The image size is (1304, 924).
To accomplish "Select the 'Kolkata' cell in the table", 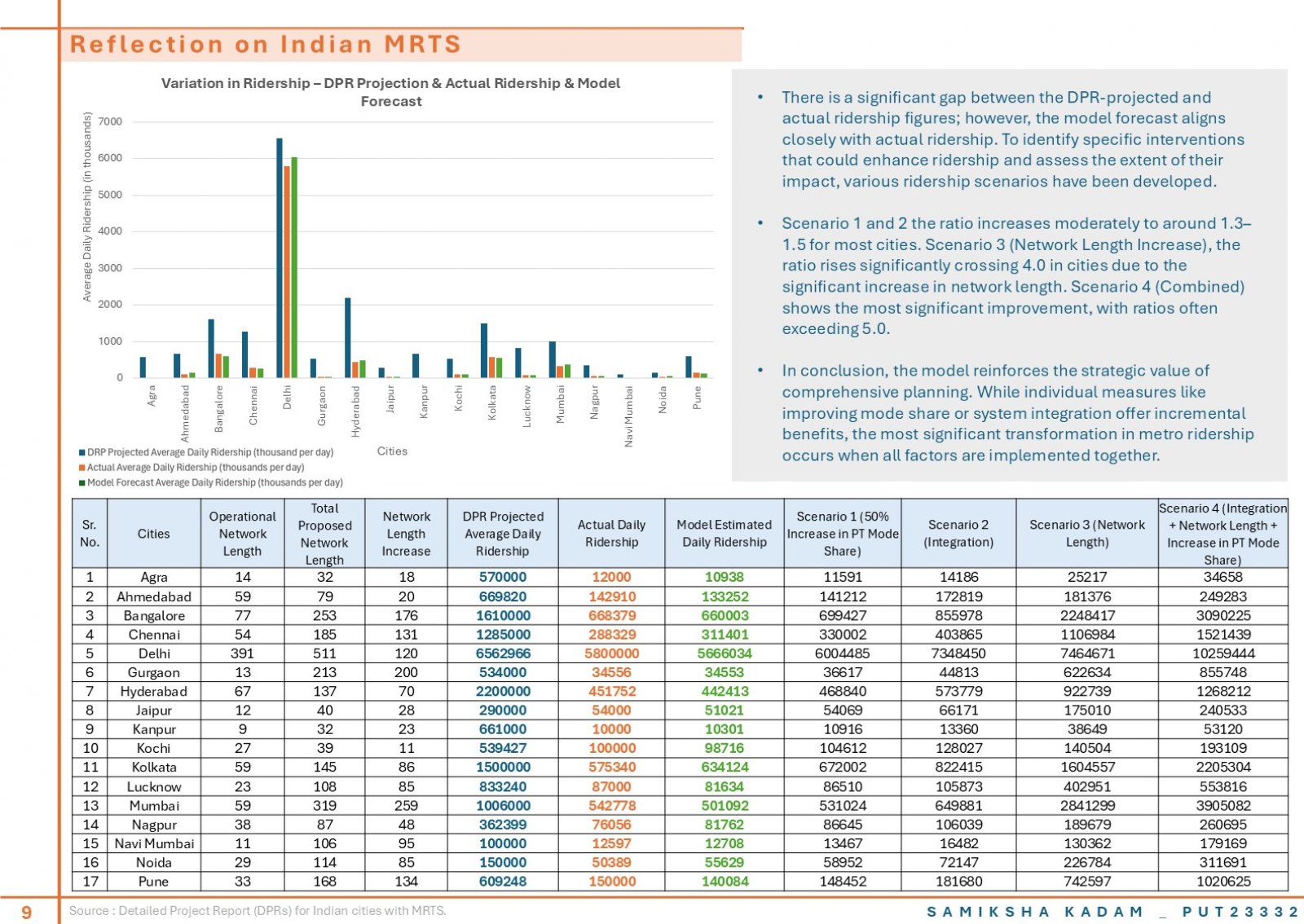I will tap(154, 767).
